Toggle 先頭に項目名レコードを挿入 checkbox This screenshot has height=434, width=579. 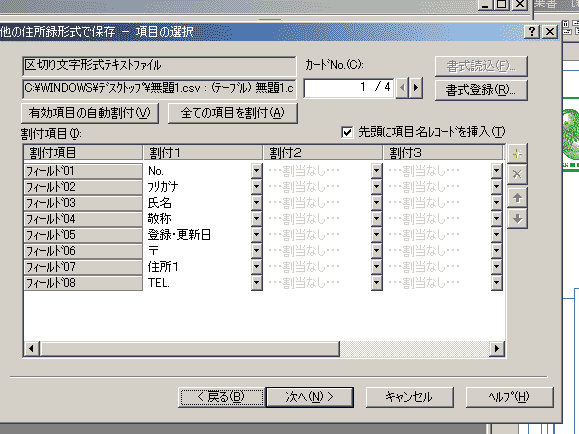point(347,132)
